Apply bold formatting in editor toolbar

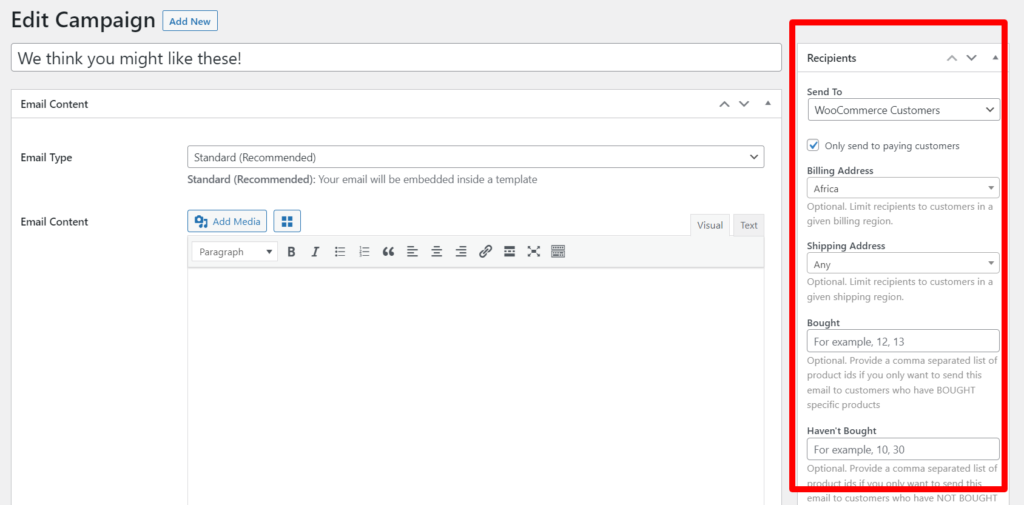(x=291, y=252)
